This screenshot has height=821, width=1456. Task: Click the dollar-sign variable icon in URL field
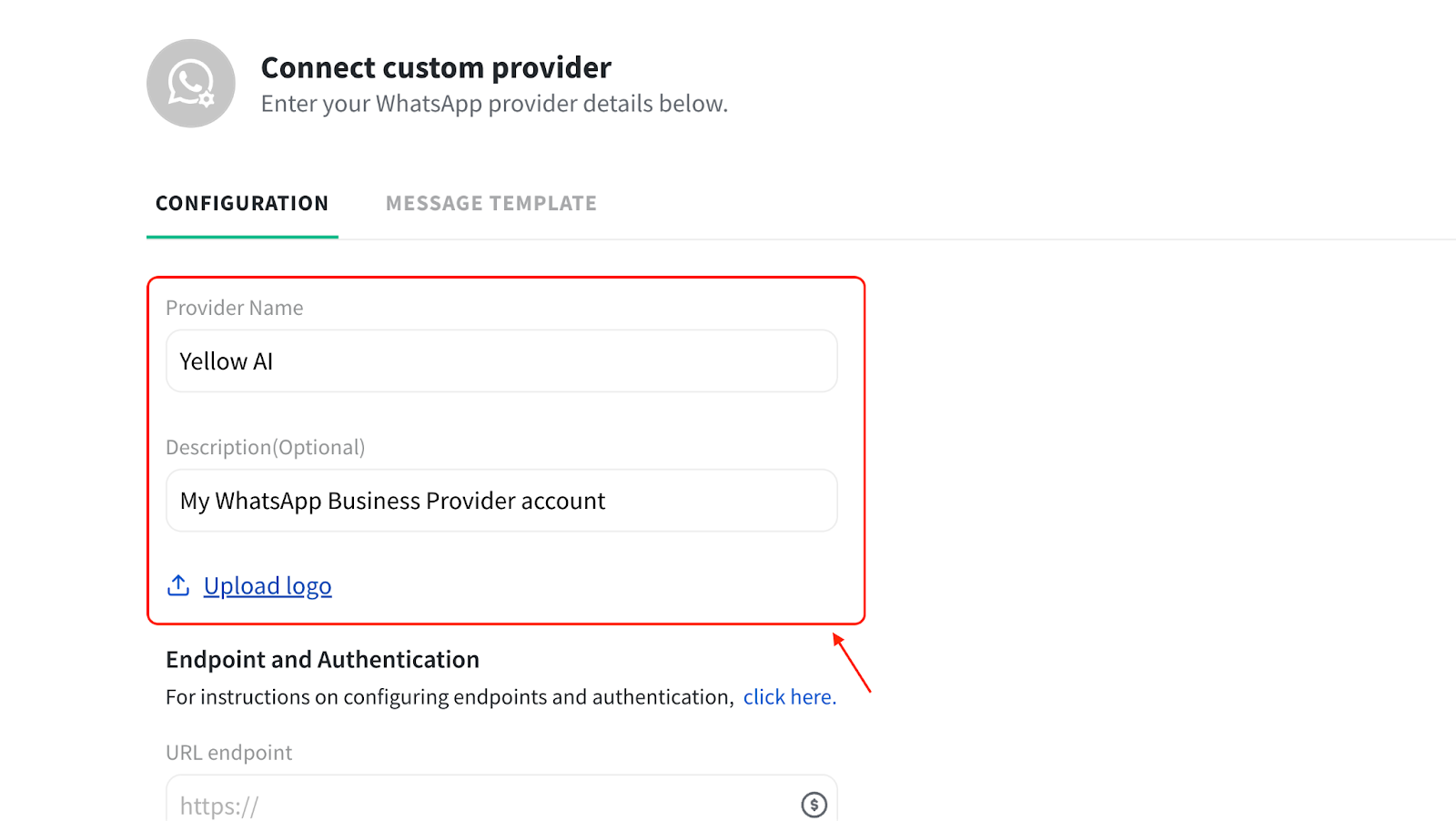[x=814, y=805]
